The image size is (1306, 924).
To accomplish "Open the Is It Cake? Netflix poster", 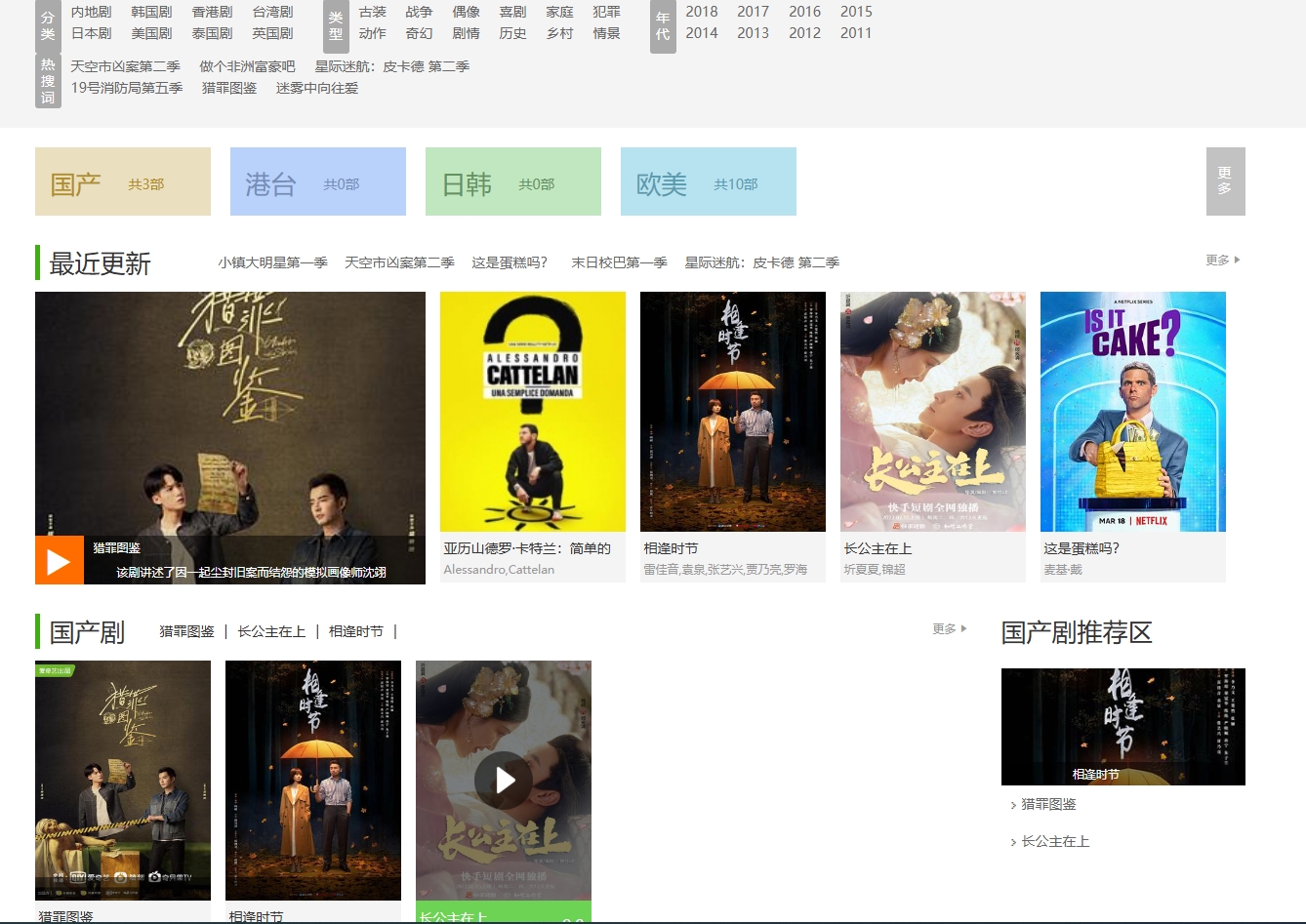I will pos(1133,412).
